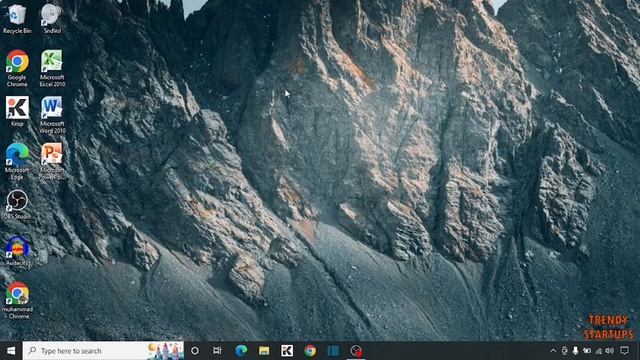Open the blue app pinned in taskbar
This screenshot has height=360, width=640.
coord(333,351)
